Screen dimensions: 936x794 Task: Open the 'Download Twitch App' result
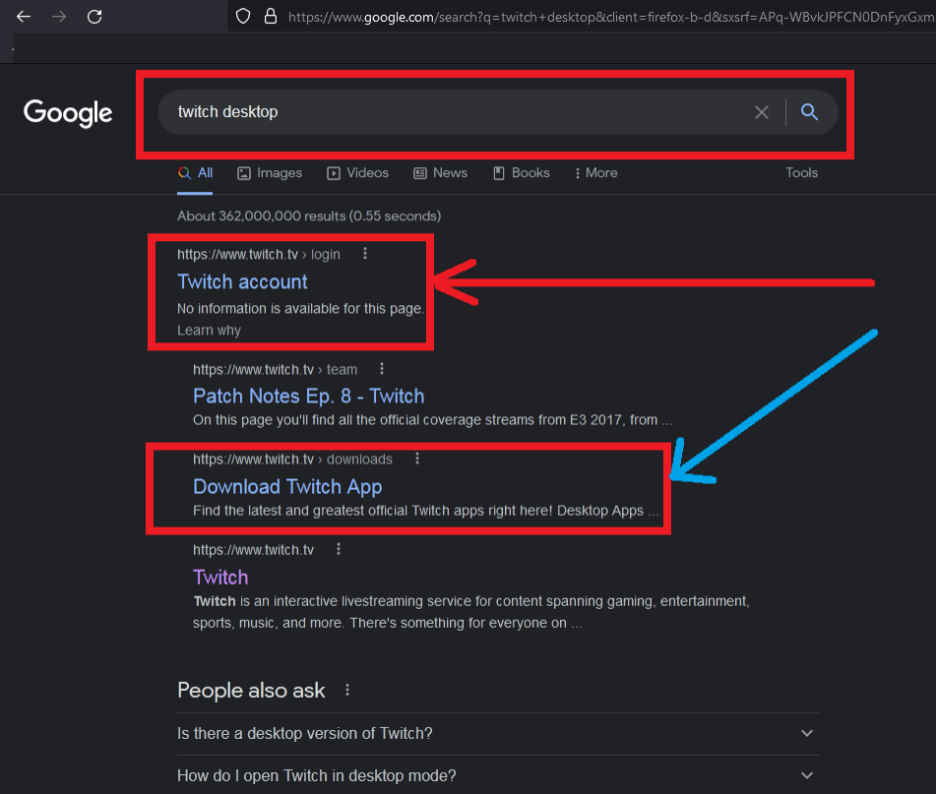point(288,487)
